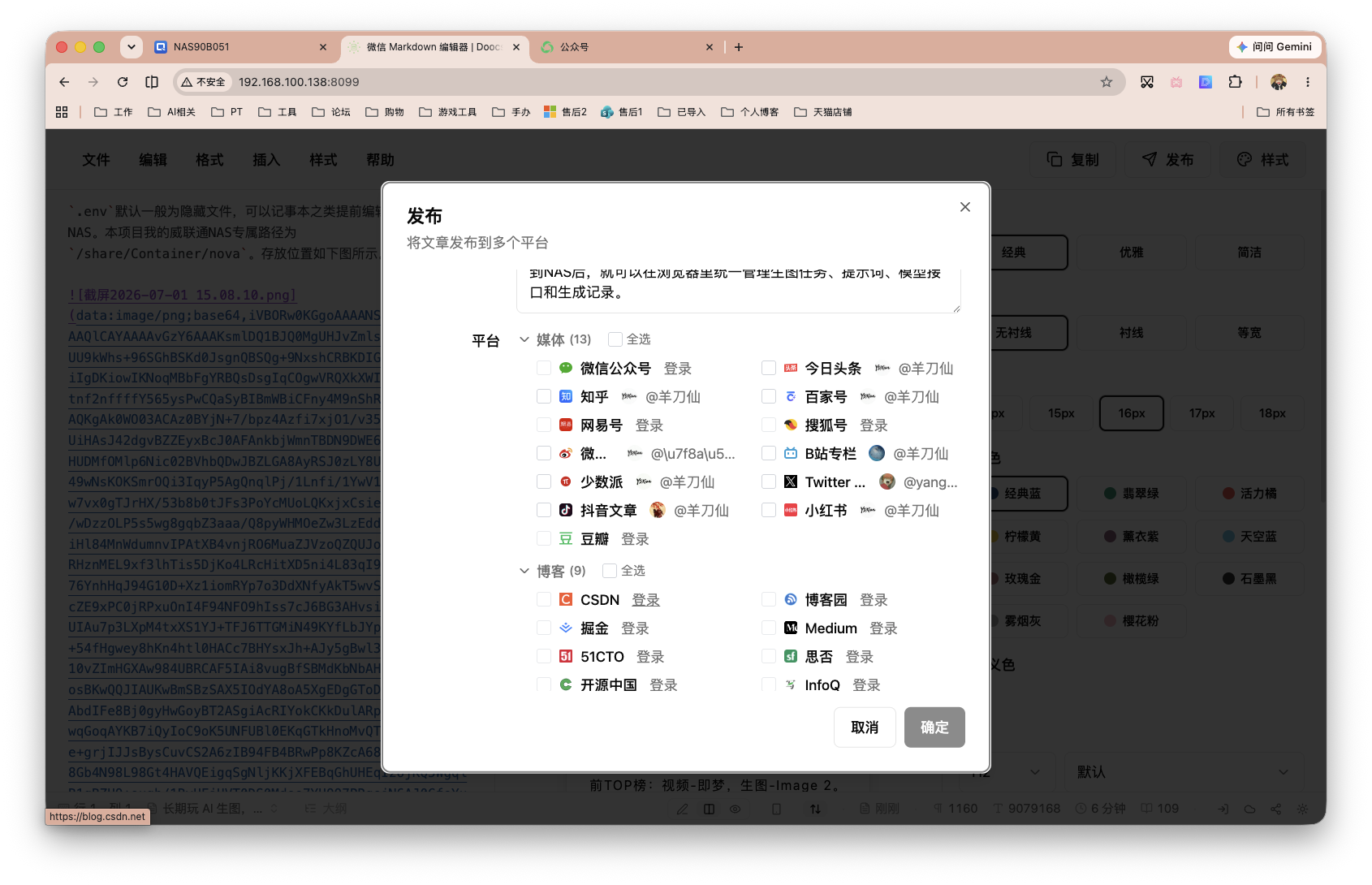Click the share icon in the status bar
1372x885 pixels.
click(1275, 809)
